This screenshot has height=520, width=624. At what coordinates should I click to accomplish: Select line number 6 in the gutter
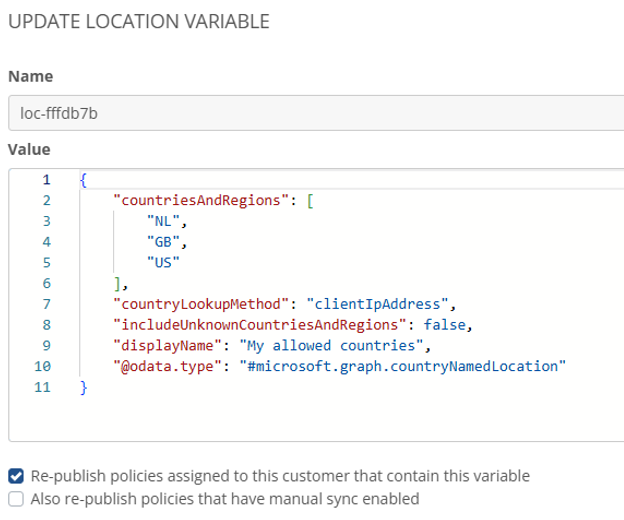point(45,283)
